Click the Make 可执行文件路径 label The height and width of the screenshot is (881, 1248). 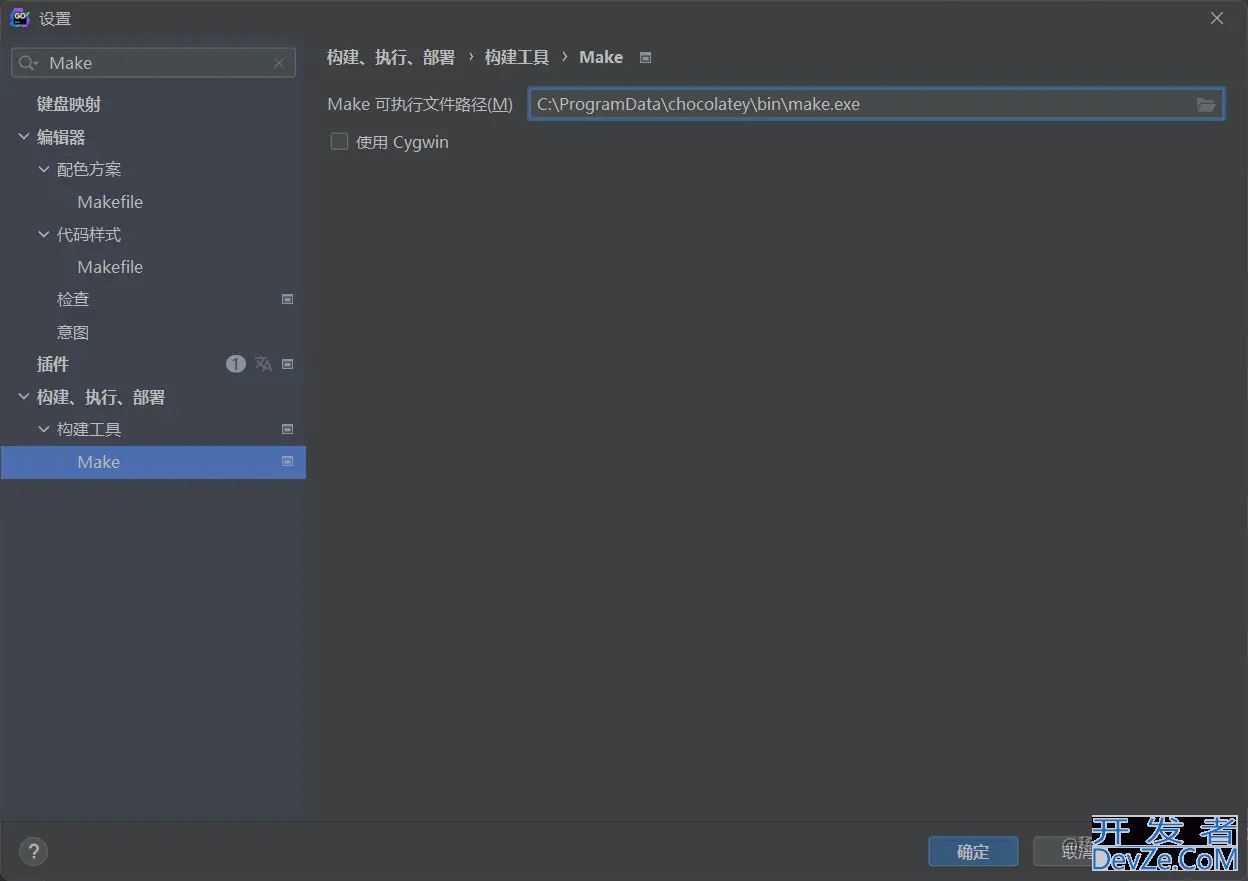[x=420, y=104]
